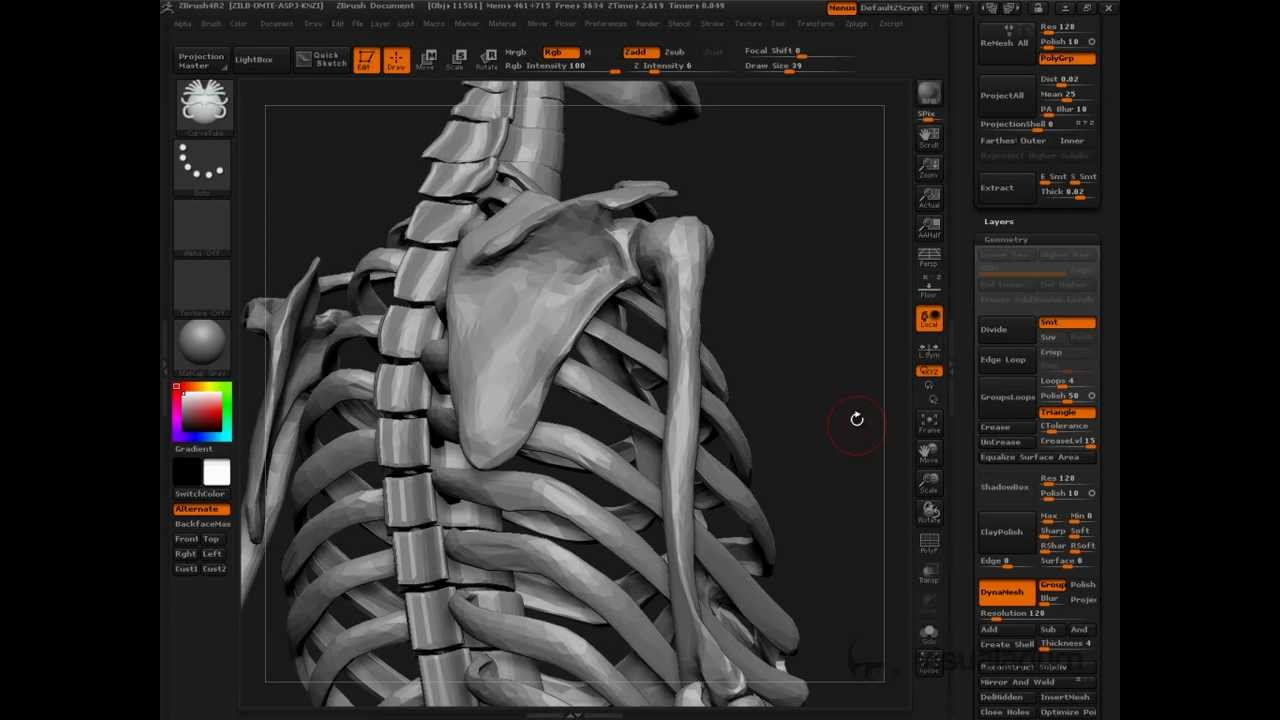1280x720 pixels.
Task: Click the Actual size icon
Action: 929,197
